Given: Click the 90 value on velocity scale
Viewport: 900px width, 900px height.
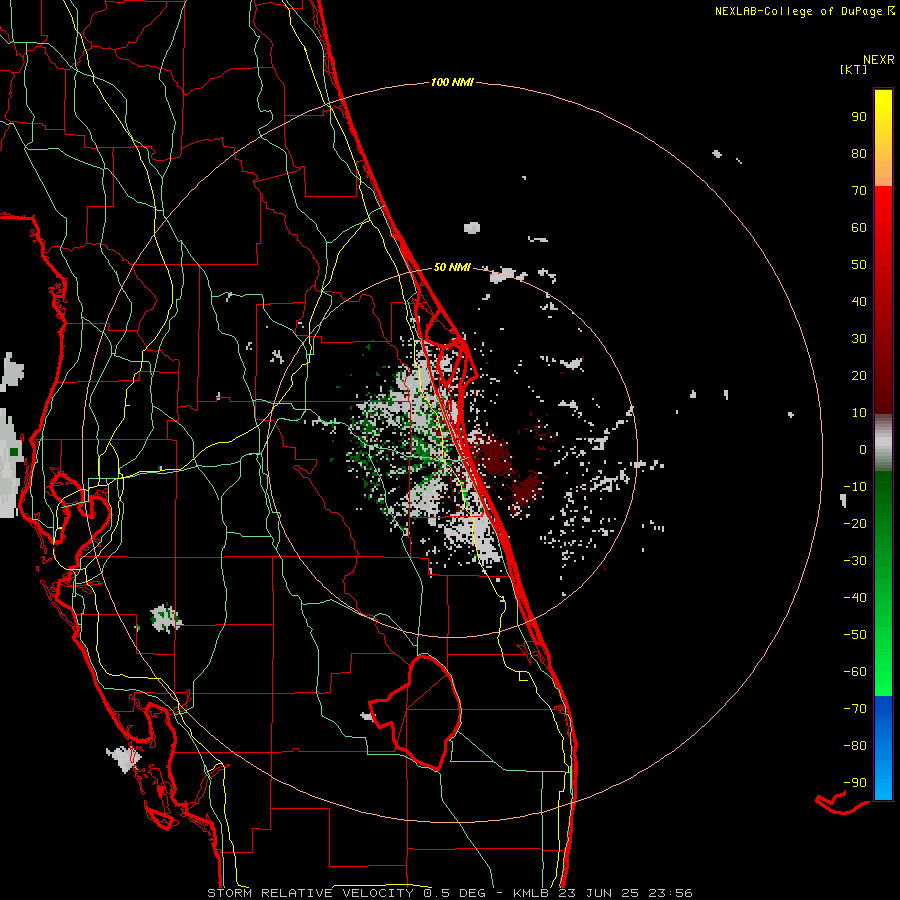Looking at the screenshot, I should click(x=859, y=117).
